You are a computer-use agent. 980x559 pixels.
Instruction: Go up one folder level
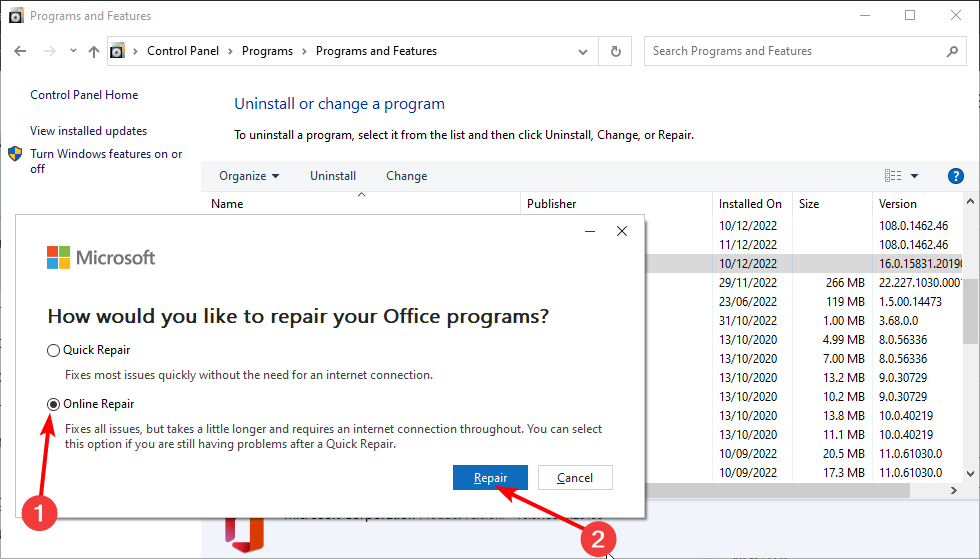click(94, 51)
